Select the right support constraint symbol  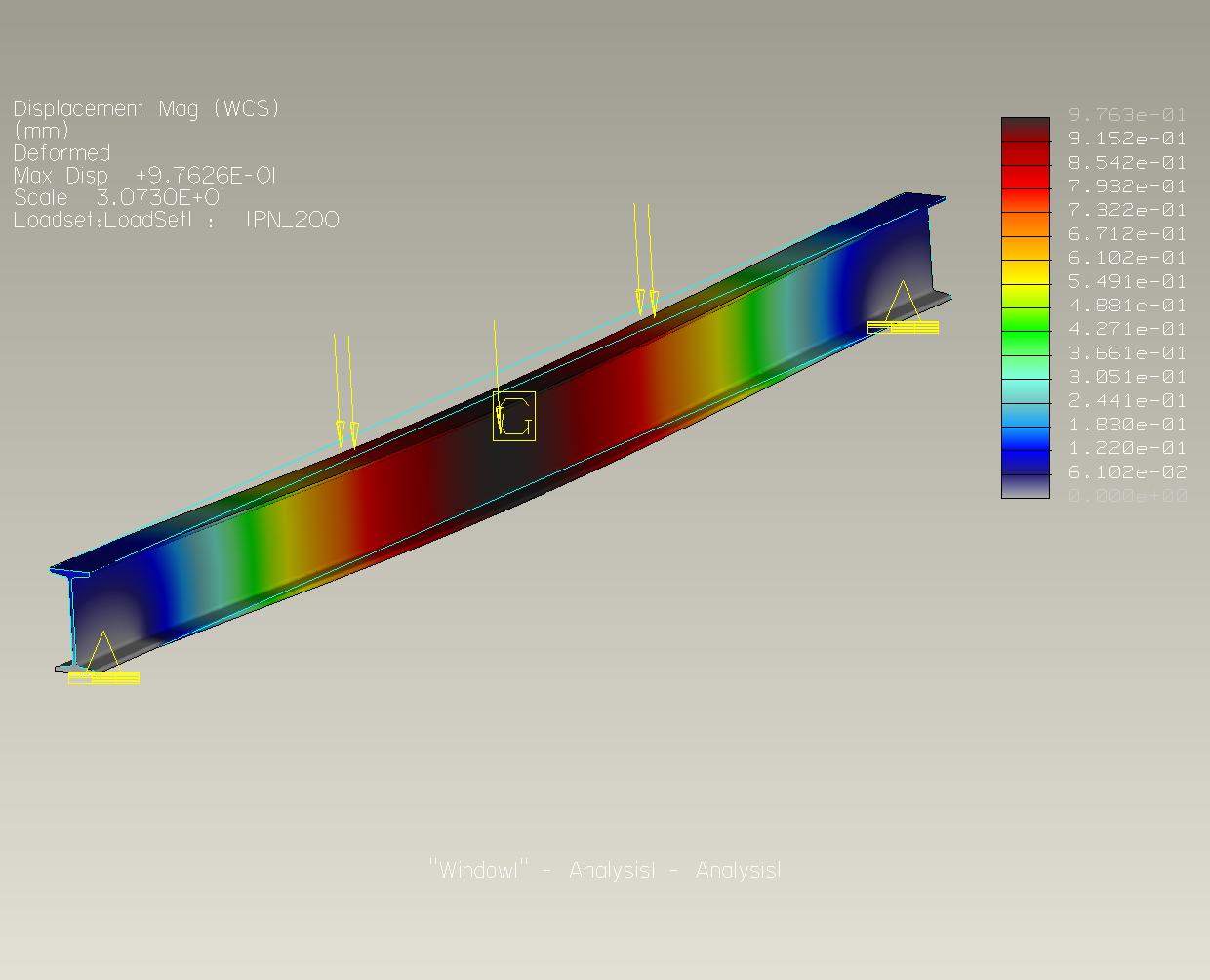903,307
